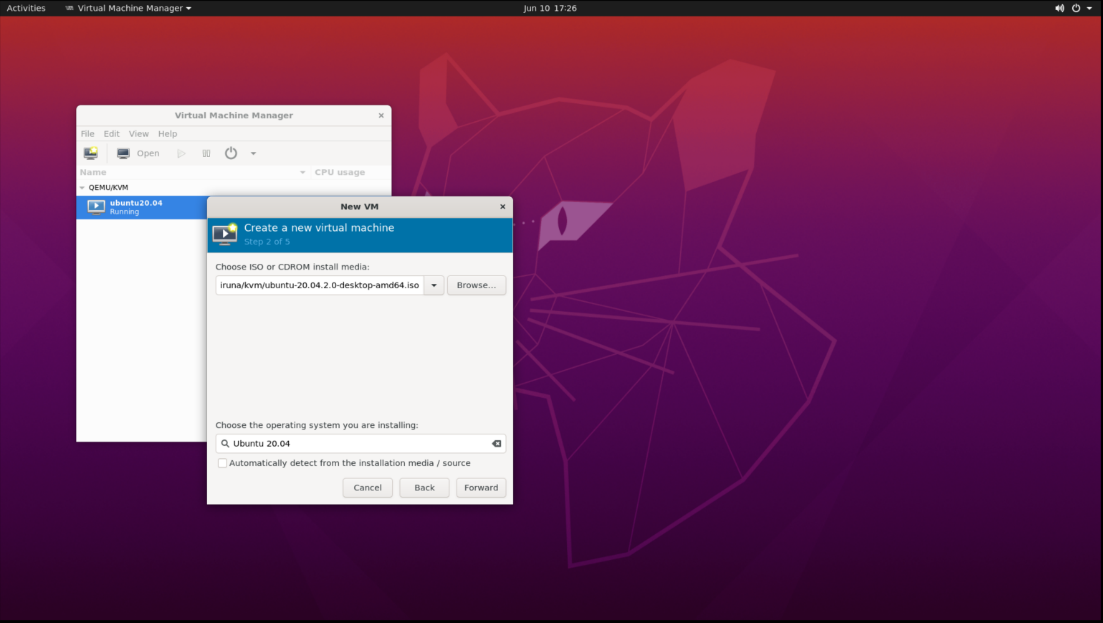1103x623 pixels.
Task: Click the power icon in top bar
Action: coord(1076,8)
